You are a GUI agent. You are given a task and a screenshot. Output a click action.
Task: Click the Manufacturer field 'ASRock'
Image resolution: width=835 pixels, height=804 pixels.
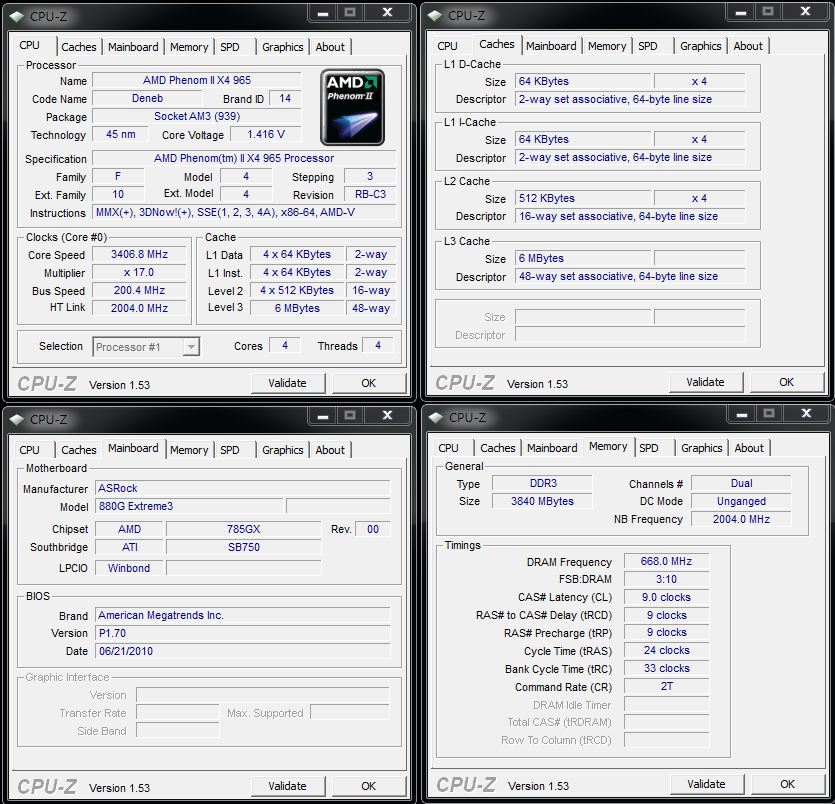(242, 488)
